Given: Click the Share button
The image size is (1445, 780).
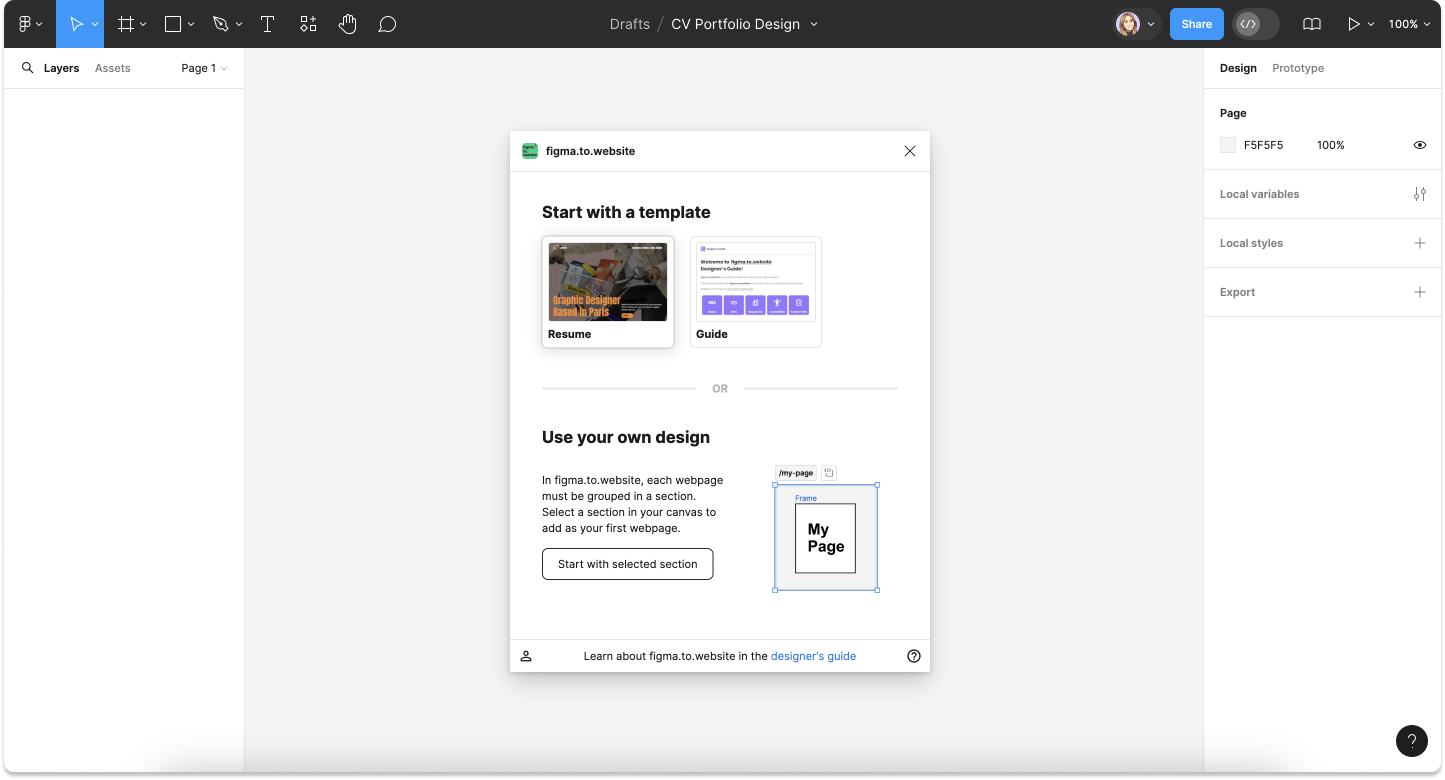Looking at the screenshot, I should click(x=1197, y=24).
